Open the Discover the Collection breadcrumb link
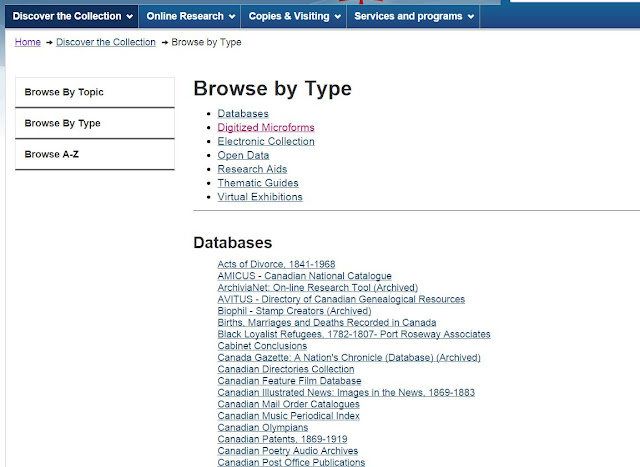The height and width of the screenshot is (467, 640). click(x=106, y=42)
